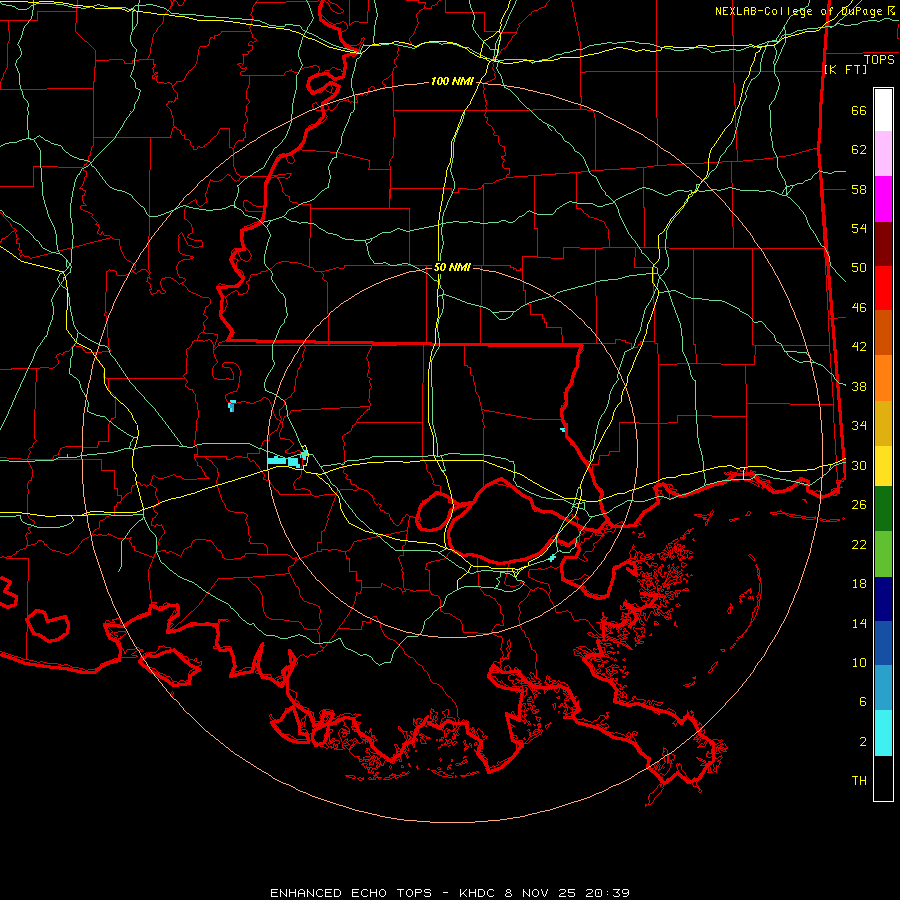
Task: Select the light green legend swatch
Action: click(883, 554)
